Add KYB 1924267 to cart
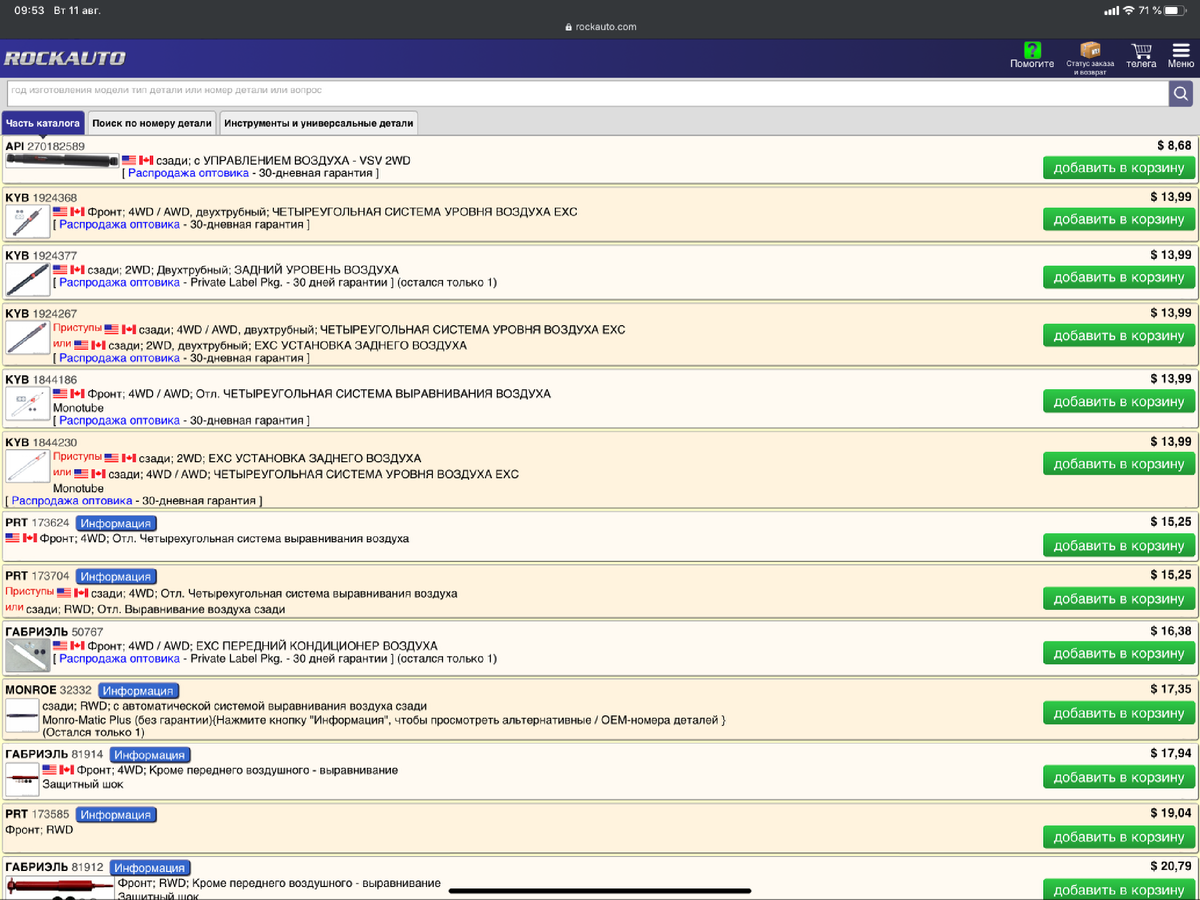 click(1118, 335)
